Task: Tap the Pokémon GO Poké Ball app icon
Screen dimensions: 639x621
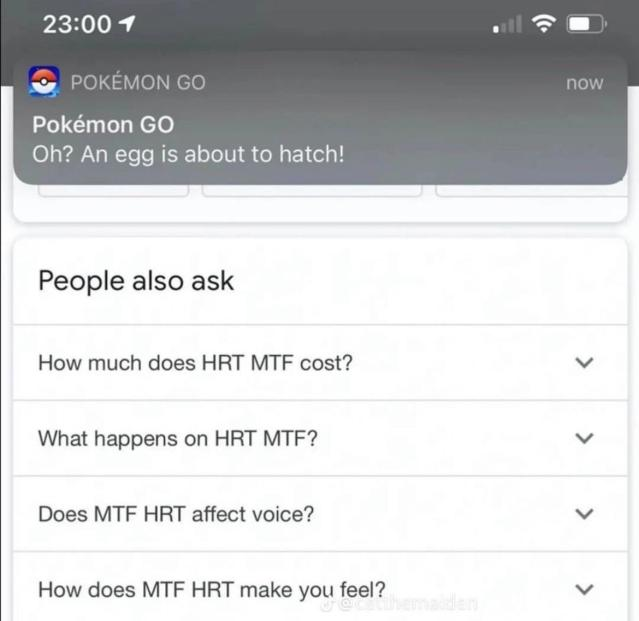Action: point(44,82)
